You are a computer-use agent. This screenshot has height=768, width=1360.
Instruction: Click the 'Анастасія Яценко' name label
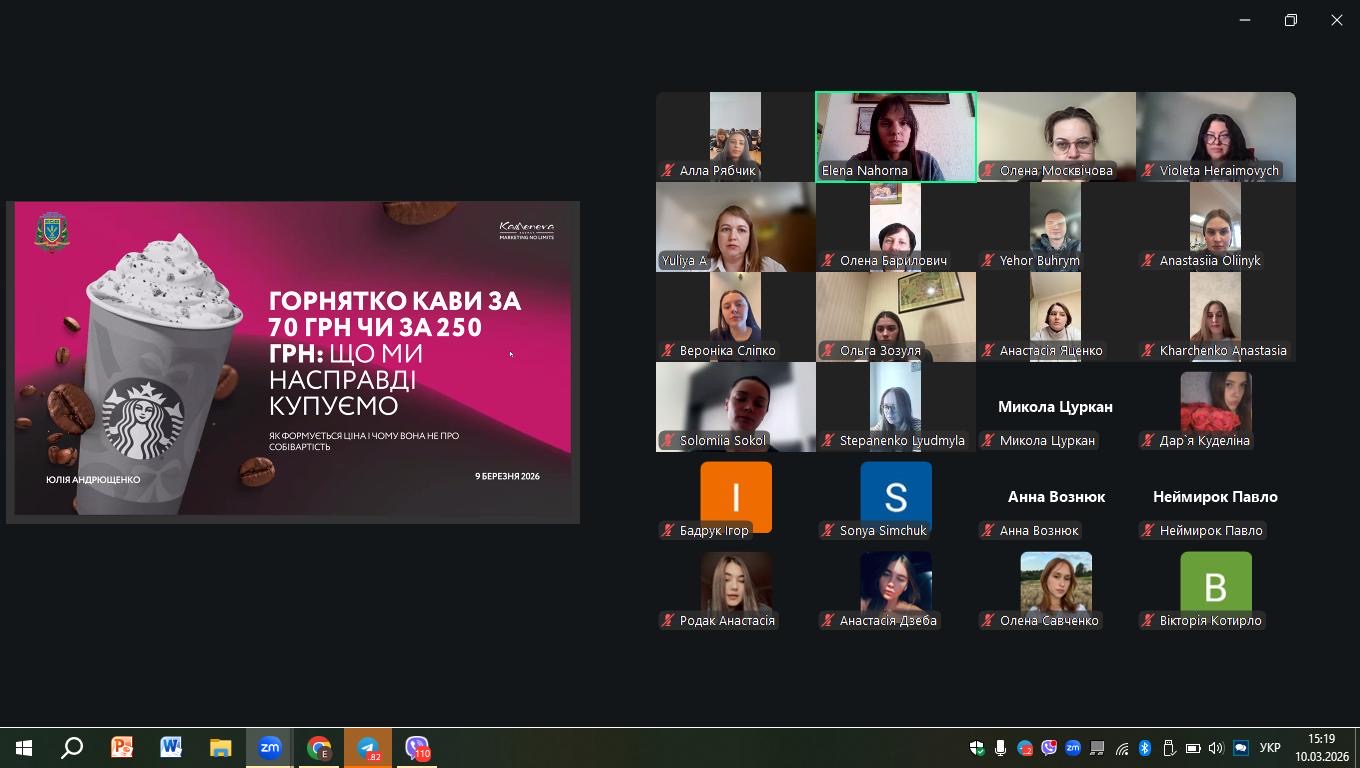point(1051,351)
